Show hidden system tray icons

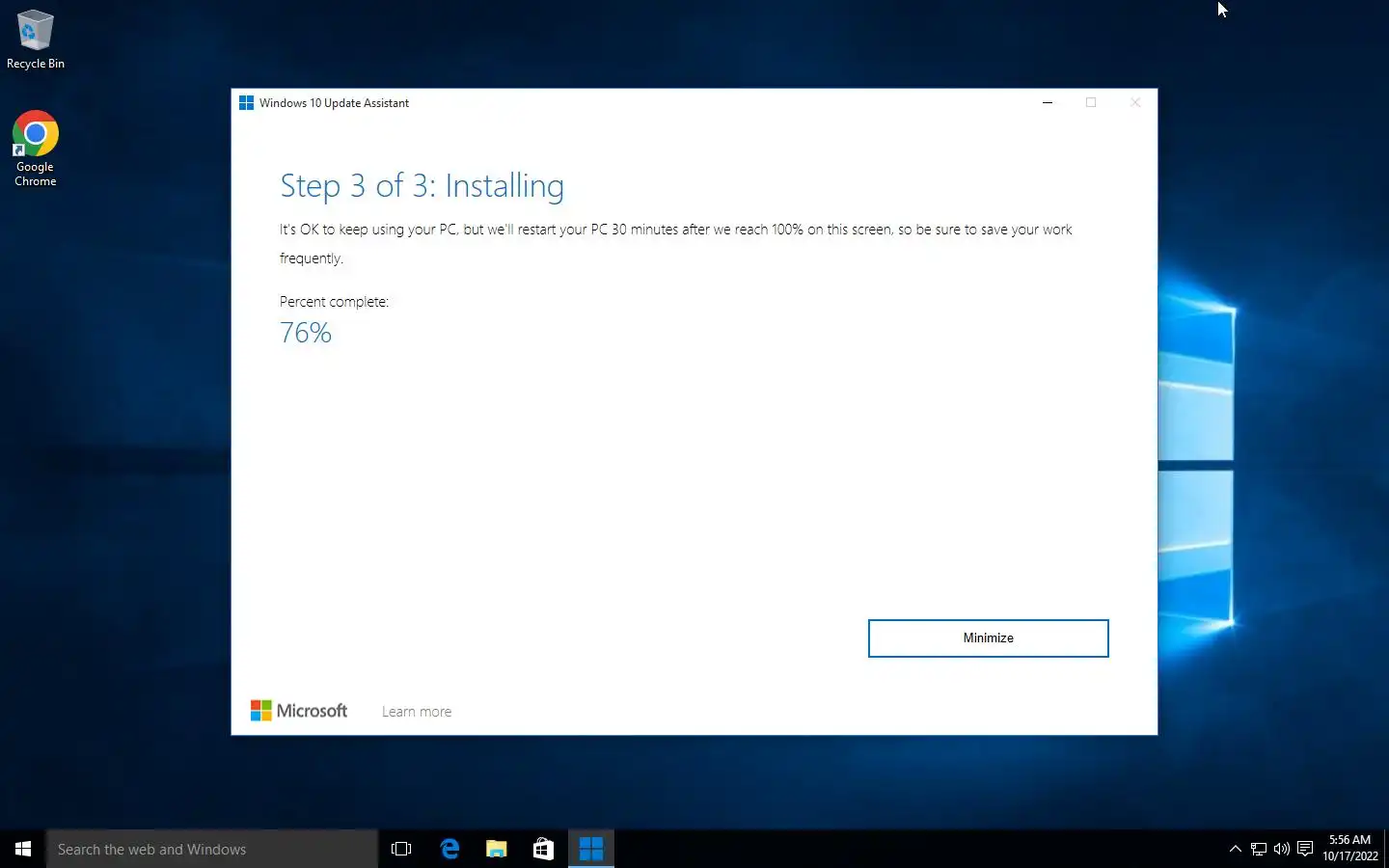1236,849
